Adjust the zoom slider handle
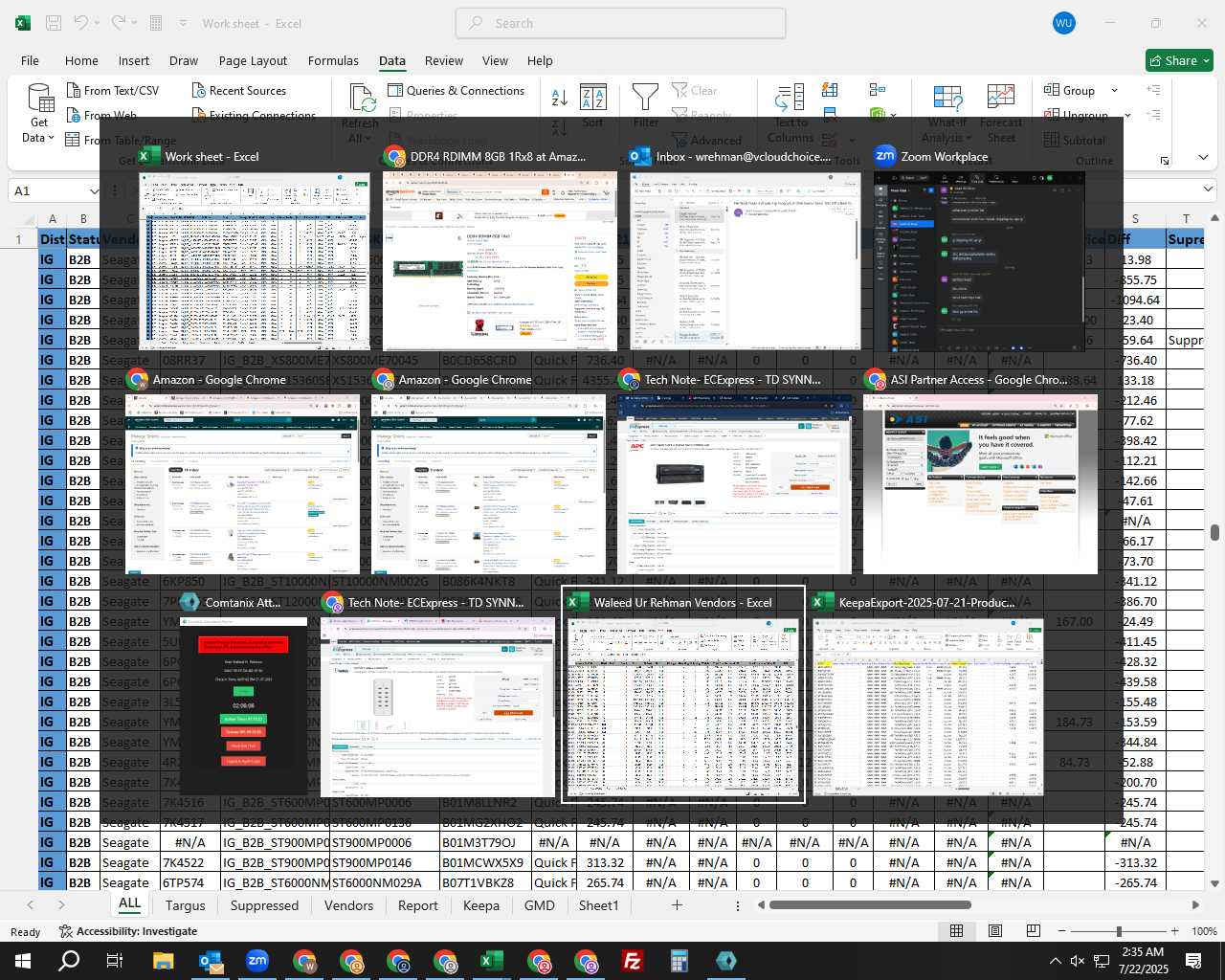 tap(1119, 931)
